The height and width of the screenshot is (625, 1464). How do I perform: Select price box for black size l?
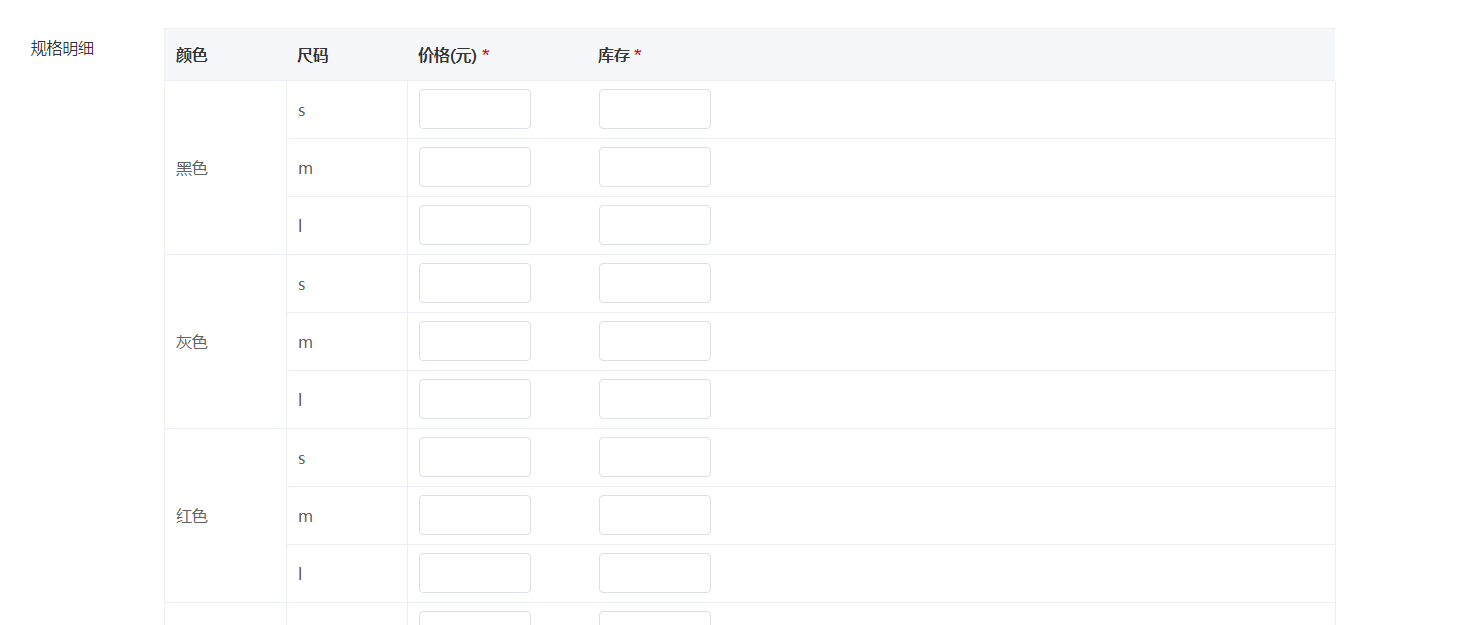[475, 225]
